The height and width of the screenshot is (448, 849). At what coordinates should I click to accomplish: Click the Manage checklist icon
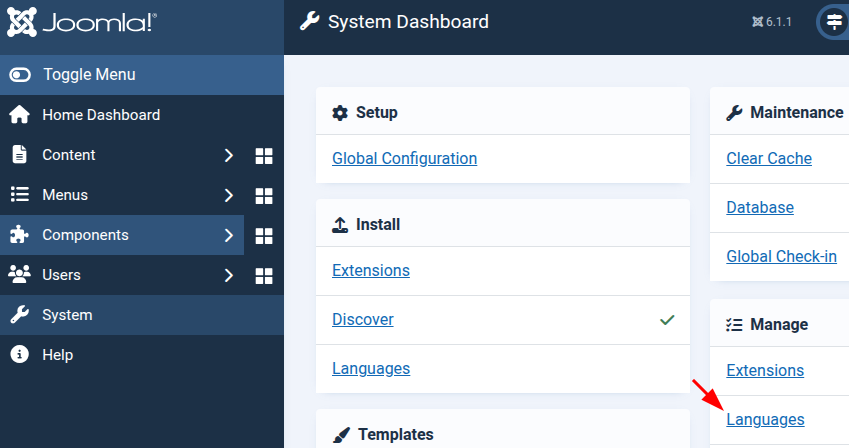click(x=734, y=325)
